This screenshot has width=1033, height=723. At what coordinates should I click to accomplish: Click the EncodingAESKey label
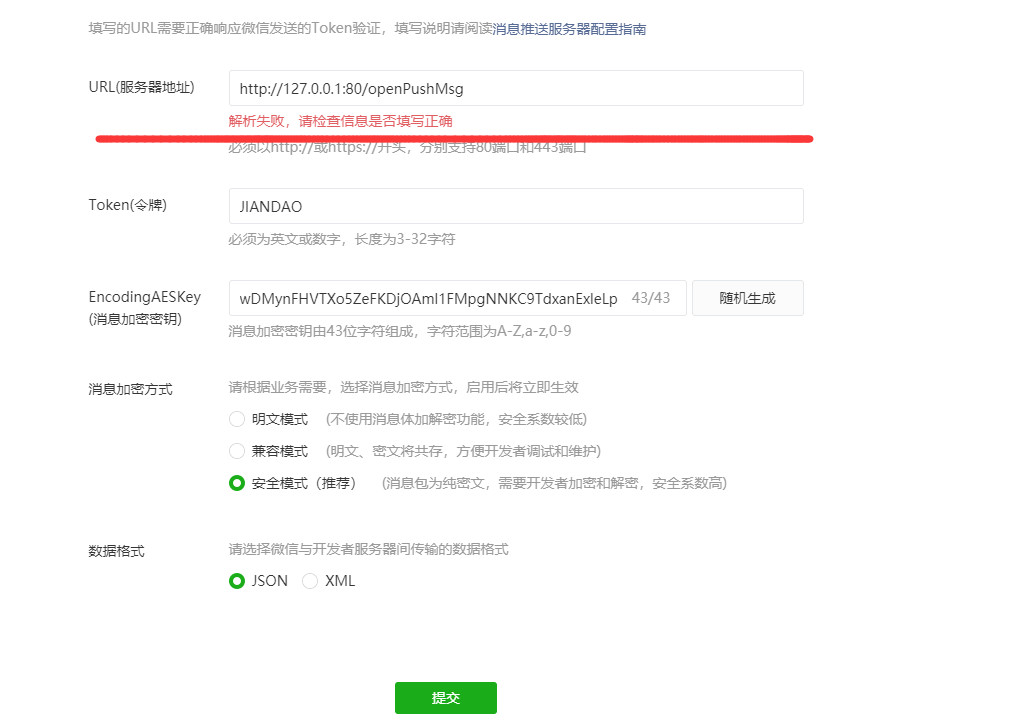point(145,308)
